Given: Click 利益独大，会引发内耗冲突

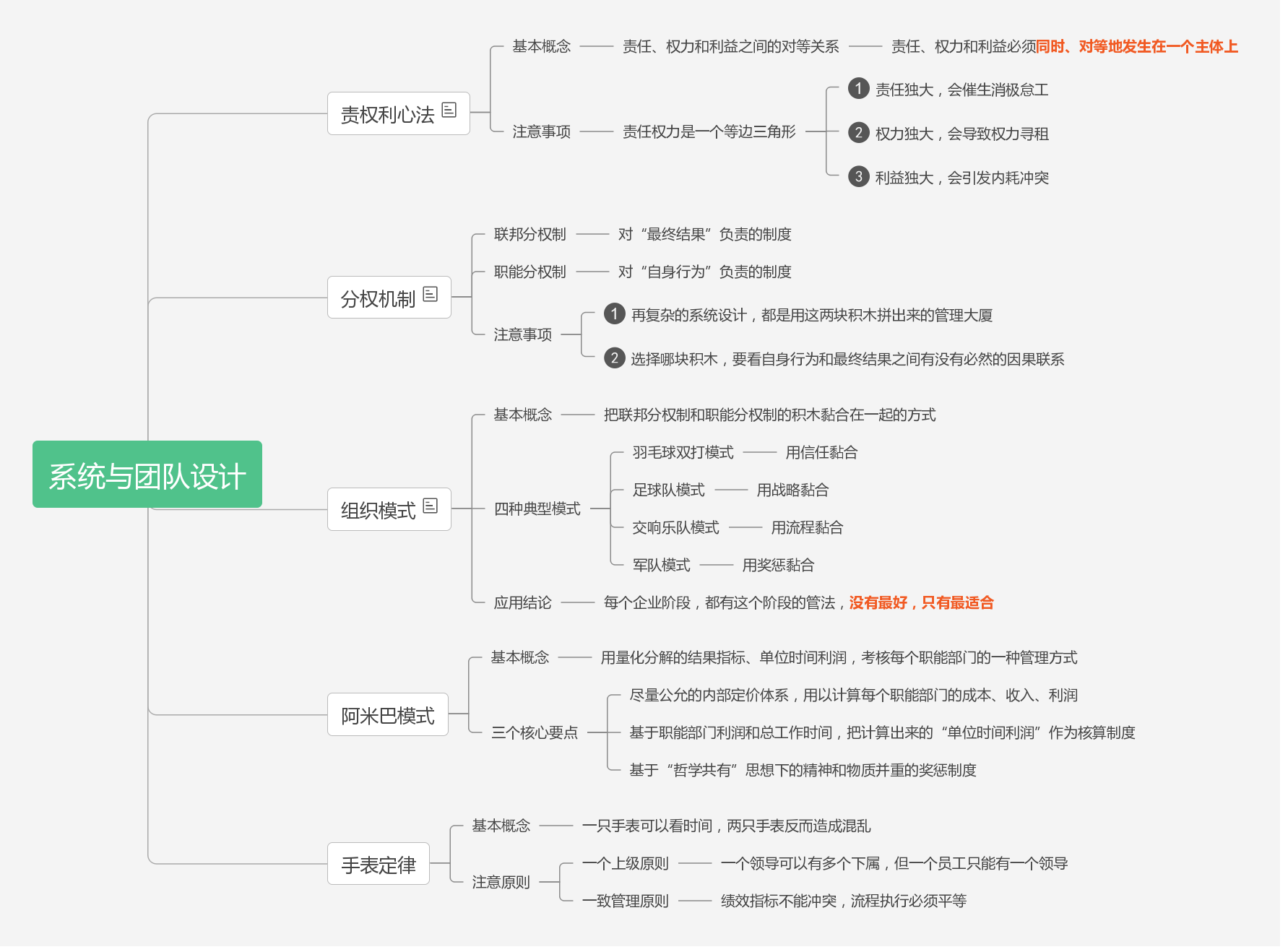Looking at the screenshot, I should [x=962, y=178].
